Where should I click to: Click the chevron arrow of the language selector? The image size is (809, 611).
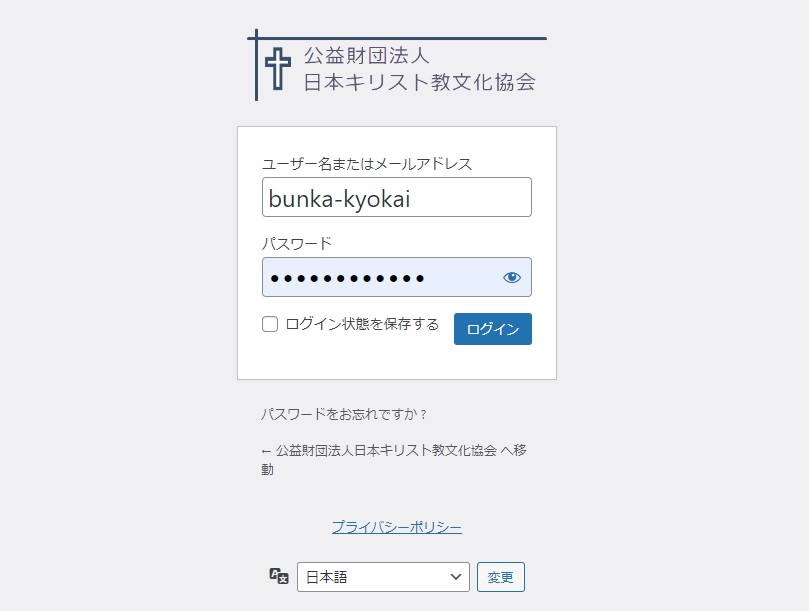[457, 577]
